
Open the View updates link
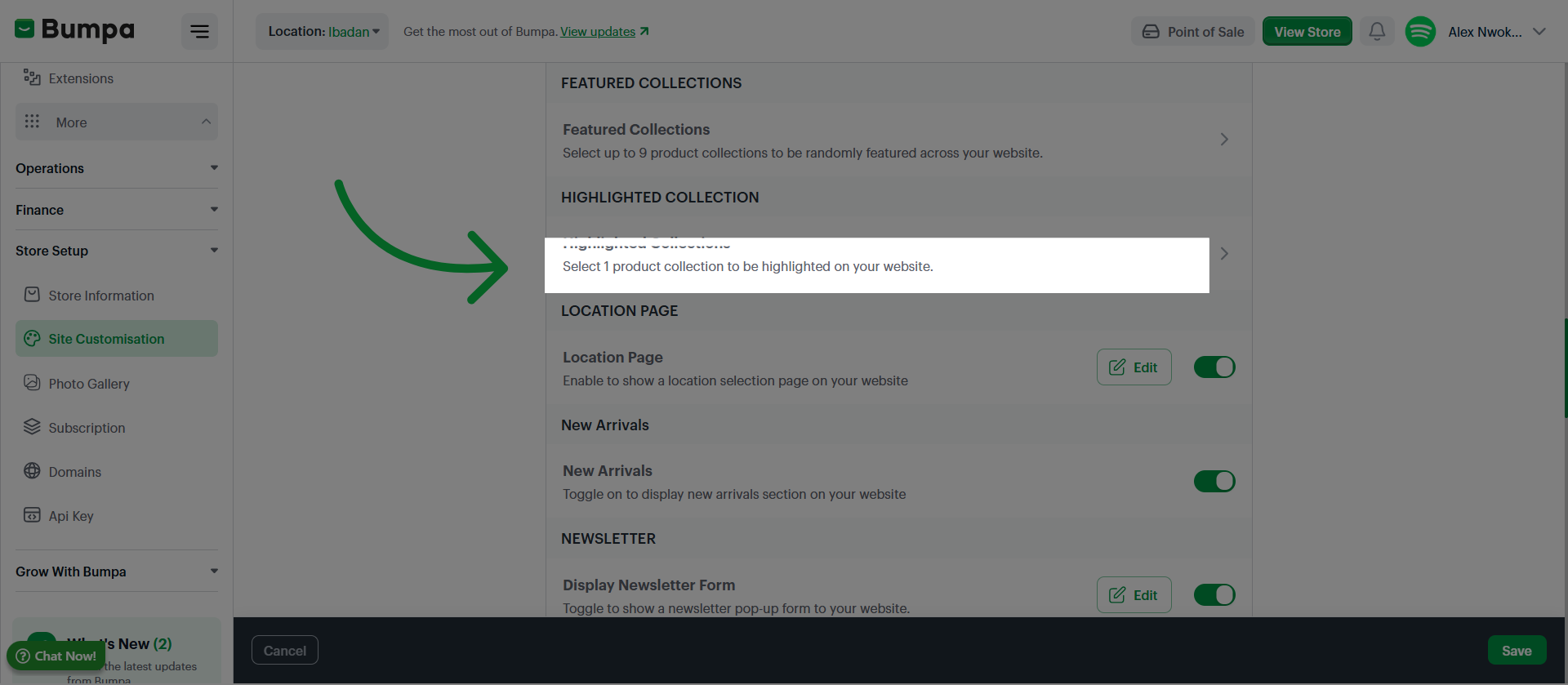598,32
